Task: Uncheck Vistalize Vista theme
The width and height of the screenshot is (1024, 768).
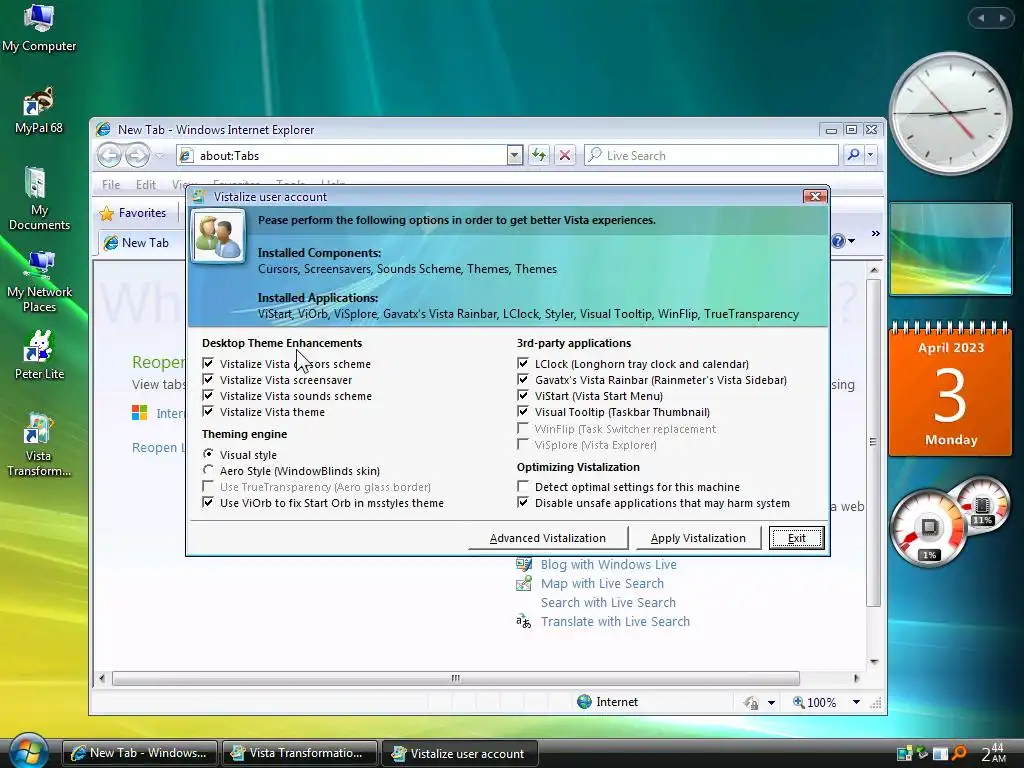Action: point(208,411)
